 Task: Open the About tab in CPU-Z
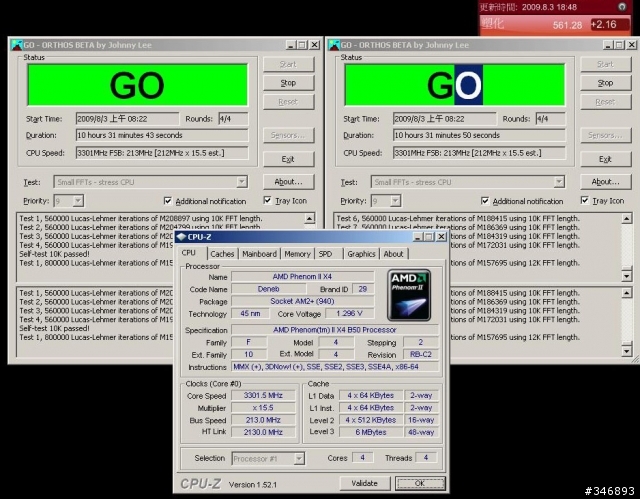pos(393,254)
